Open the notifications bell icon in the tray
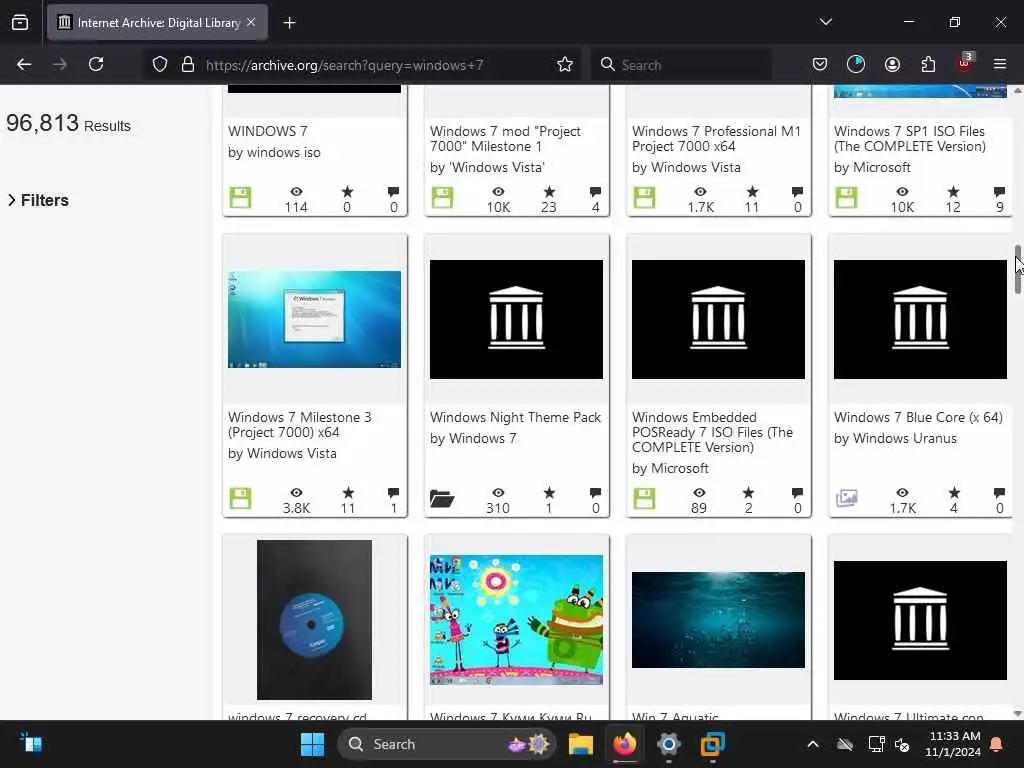 point(997,744)
